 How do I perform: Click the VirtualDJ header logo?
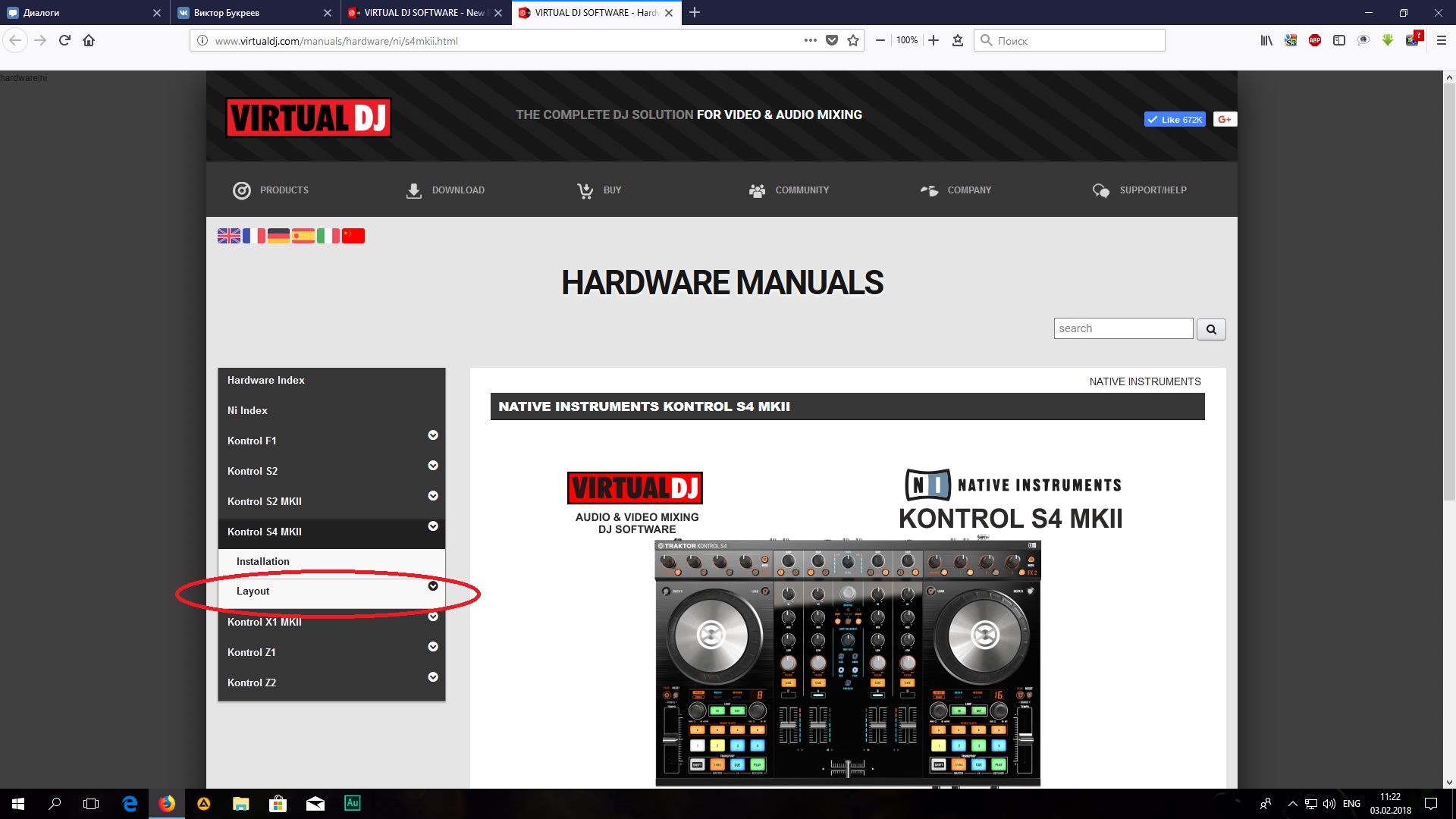[309, 118]
